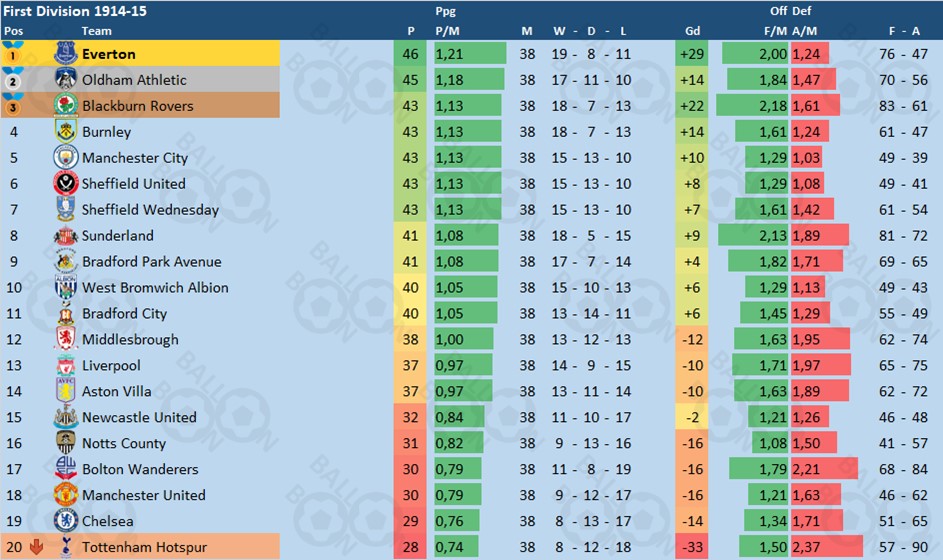This screenshot has width=943, height=560.
Task: Click the Liverpool club crest
Action: [x=66, y=365]
